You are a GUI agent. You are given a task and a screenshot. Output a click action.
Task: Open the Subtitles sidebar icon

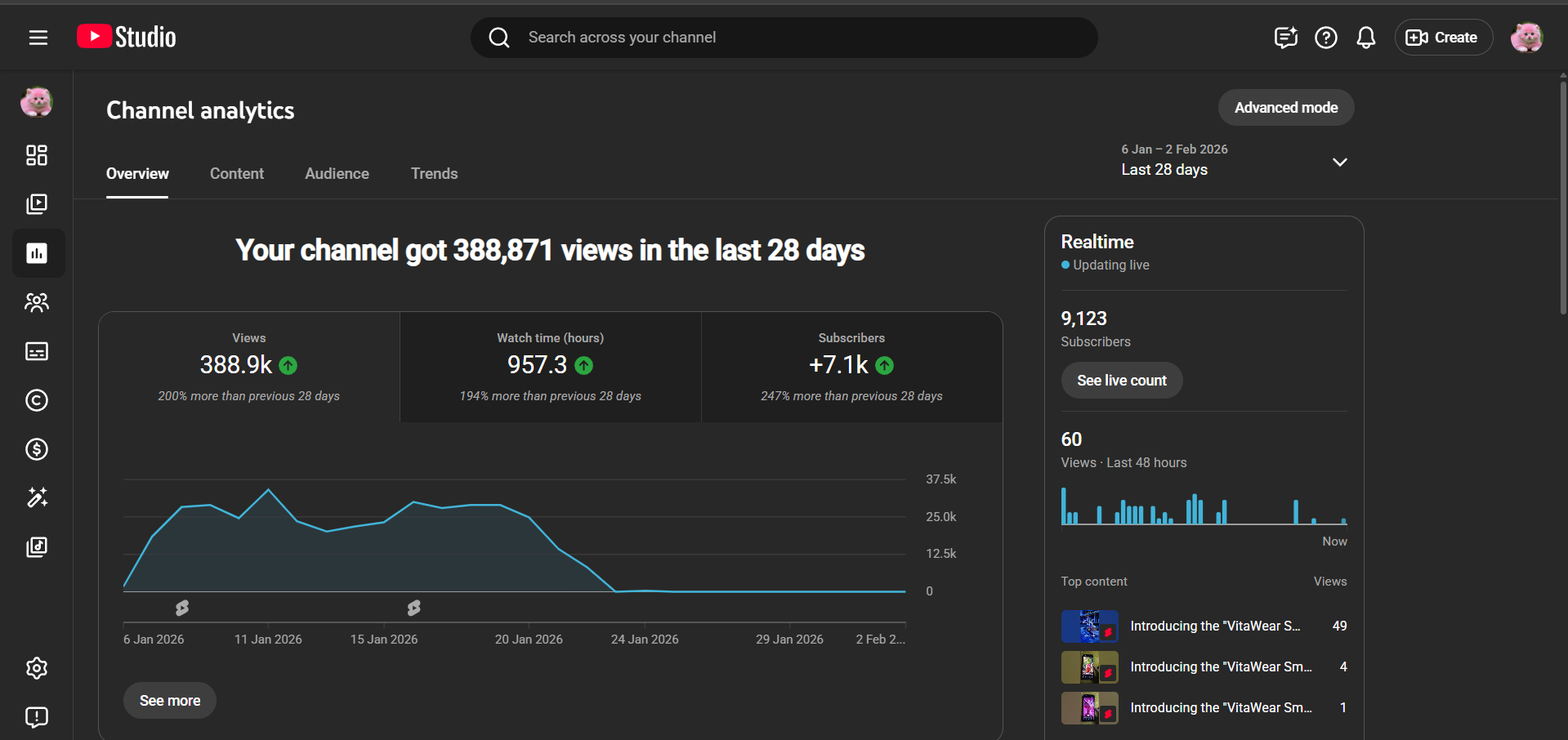pos(37,351)
